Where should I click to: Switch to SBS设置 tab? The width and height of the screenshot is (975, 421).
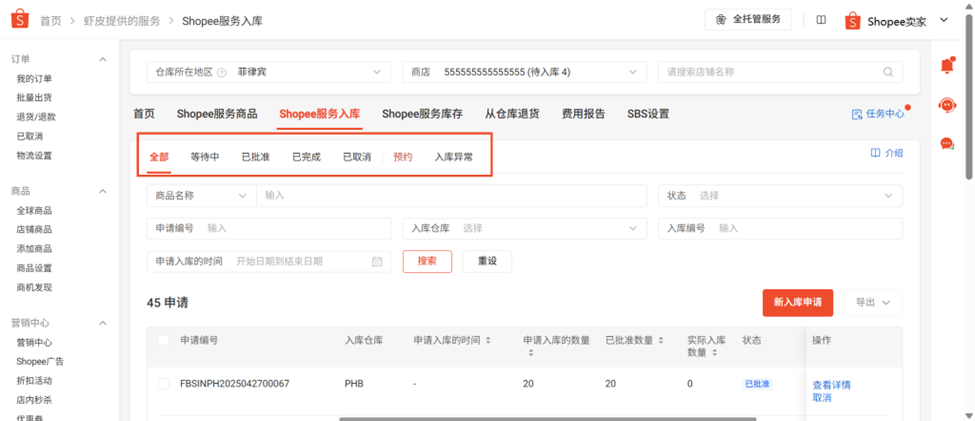(648, 114)
